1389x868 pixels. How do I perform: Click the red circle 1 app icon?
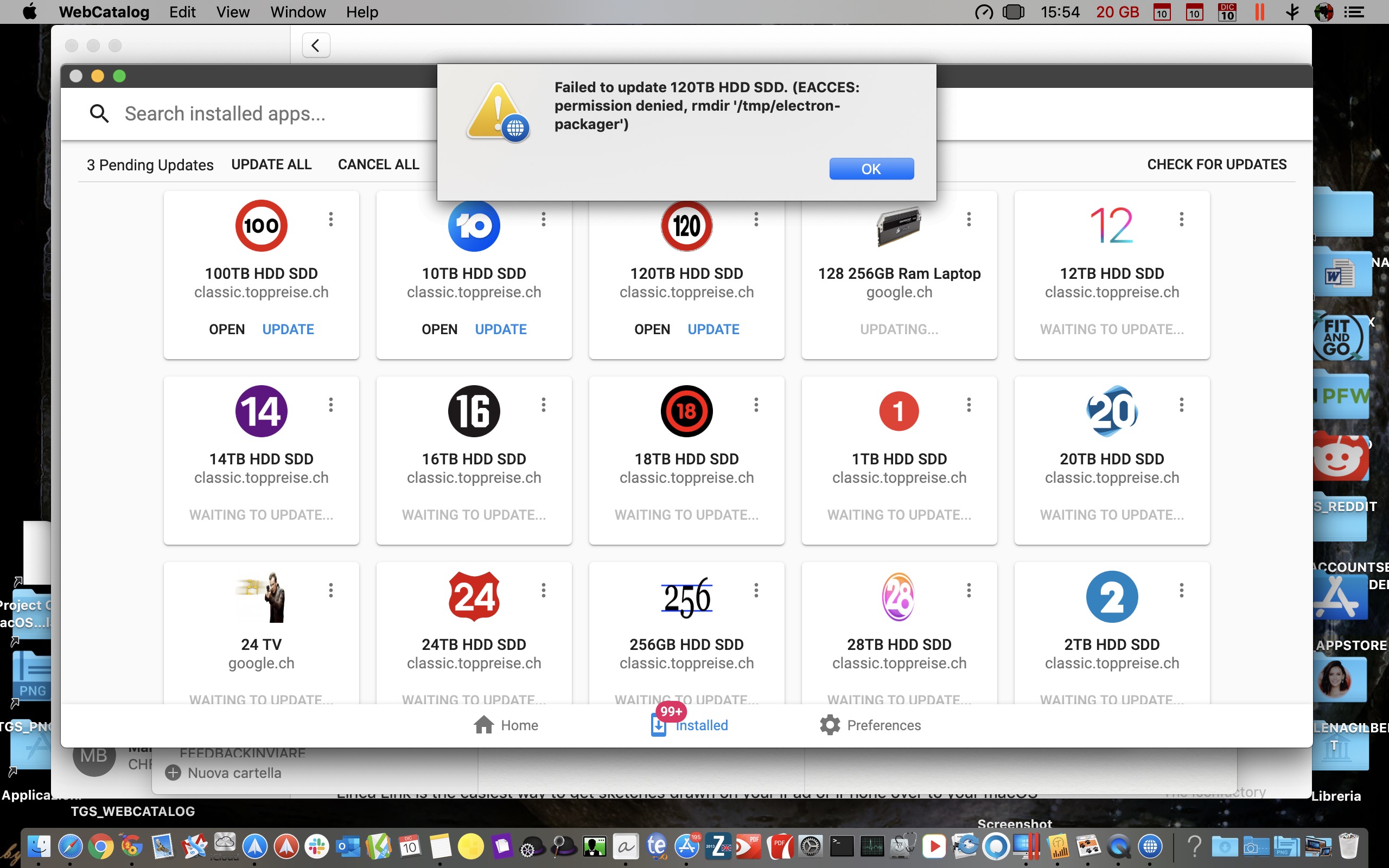coord(899,411)
